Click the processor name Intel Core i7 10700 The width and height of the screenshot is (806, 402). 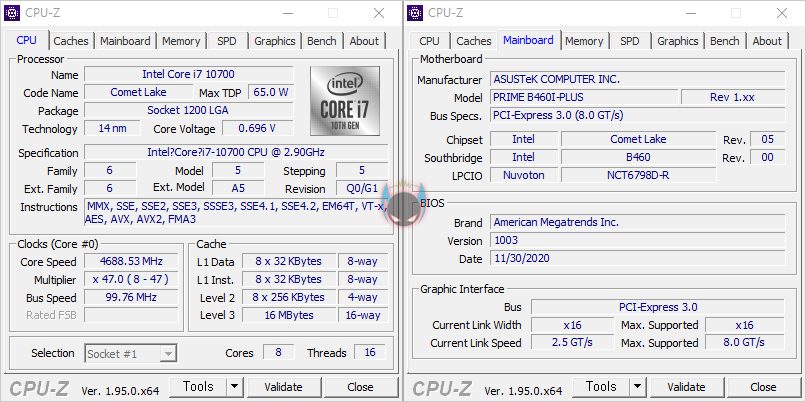(189, 74)
